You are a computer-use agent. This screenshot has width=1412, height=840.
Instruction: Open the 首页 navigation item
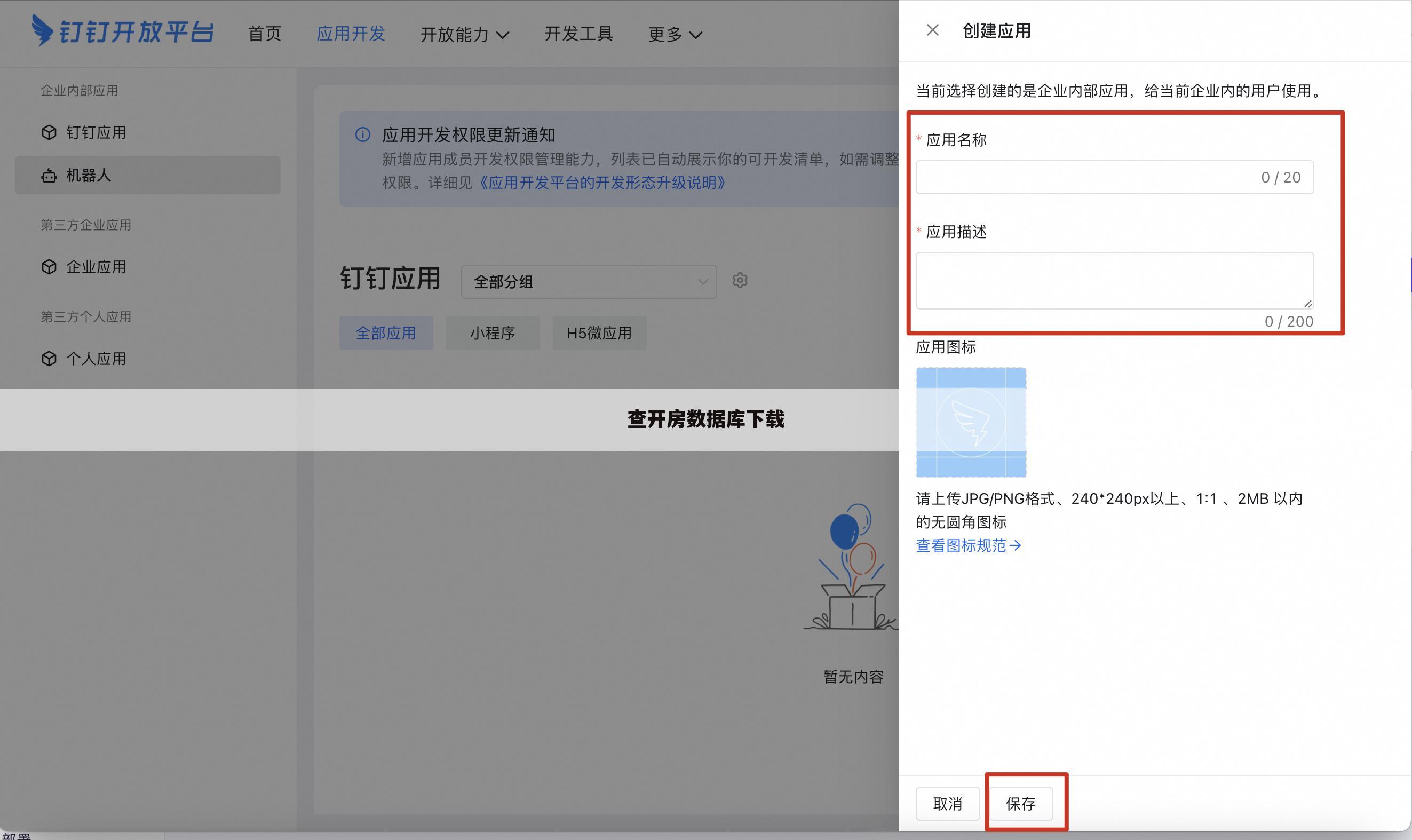[264, 34]
